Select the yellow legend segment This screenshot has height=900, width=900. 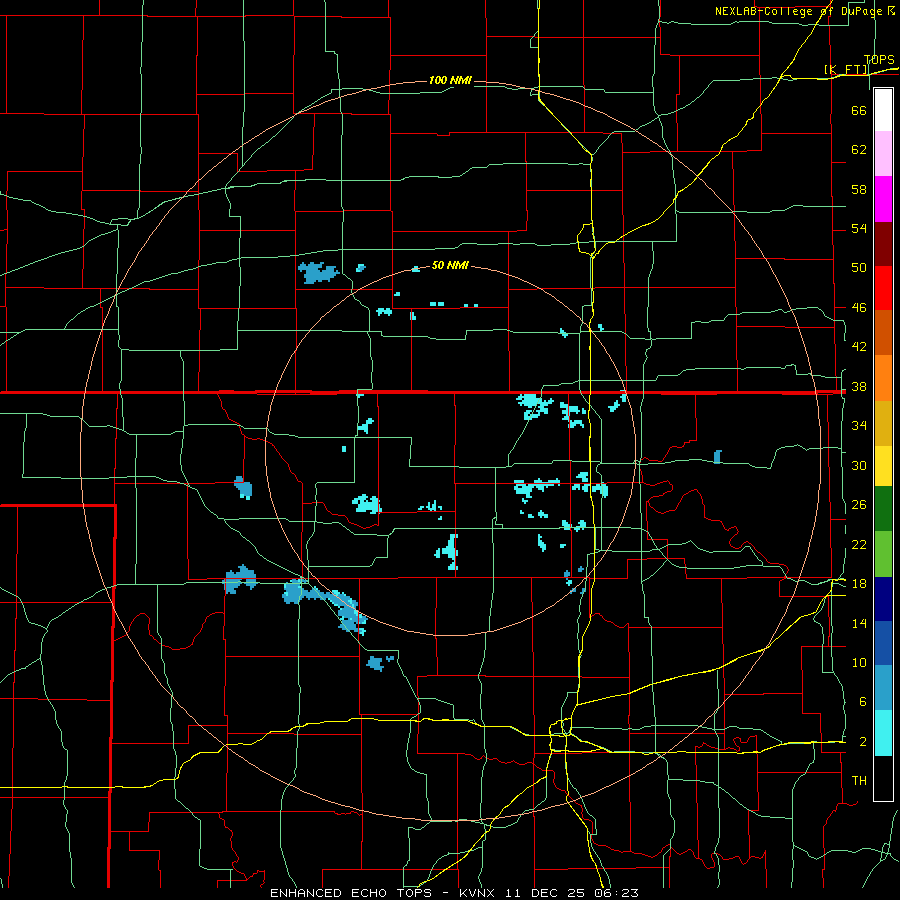tap(883, 466)
